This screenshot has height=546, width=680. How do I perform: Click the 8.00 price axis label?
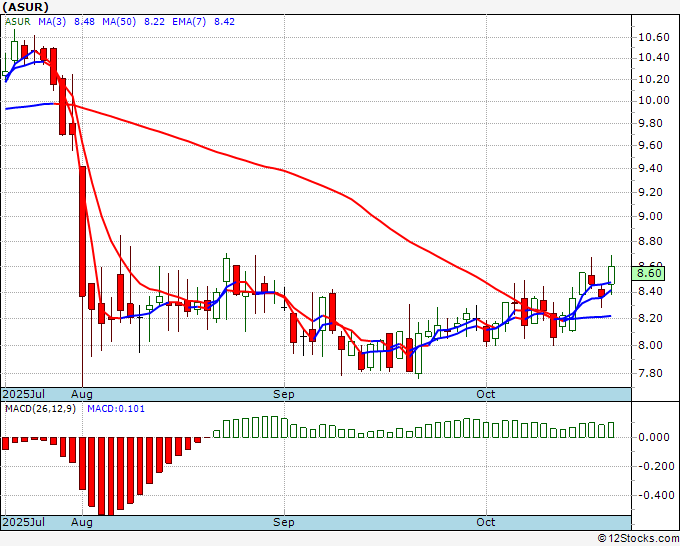click(x=651, y=346)
